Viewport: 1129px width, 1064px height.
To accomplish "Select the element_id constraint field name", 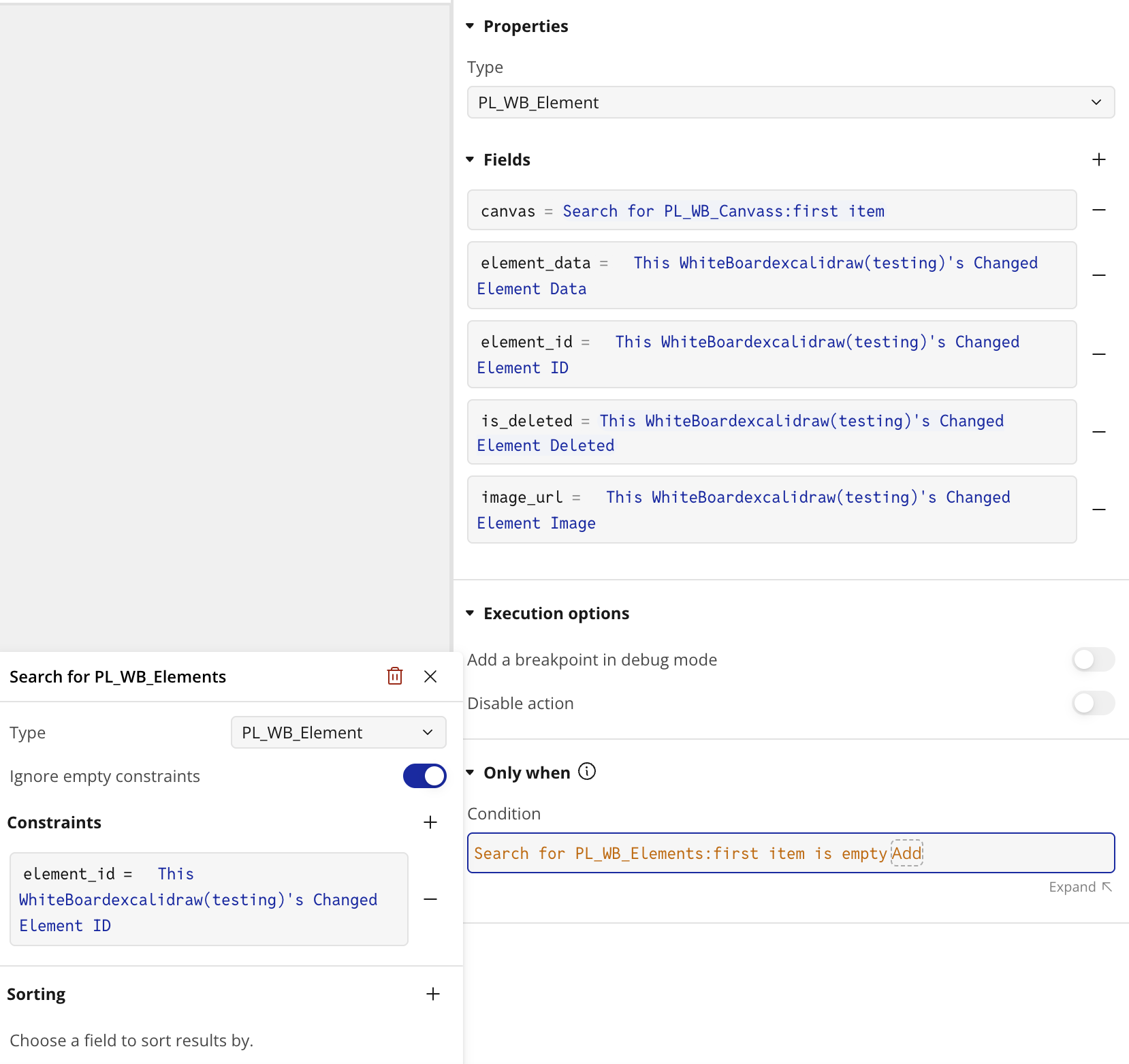I will coord(69,874).
